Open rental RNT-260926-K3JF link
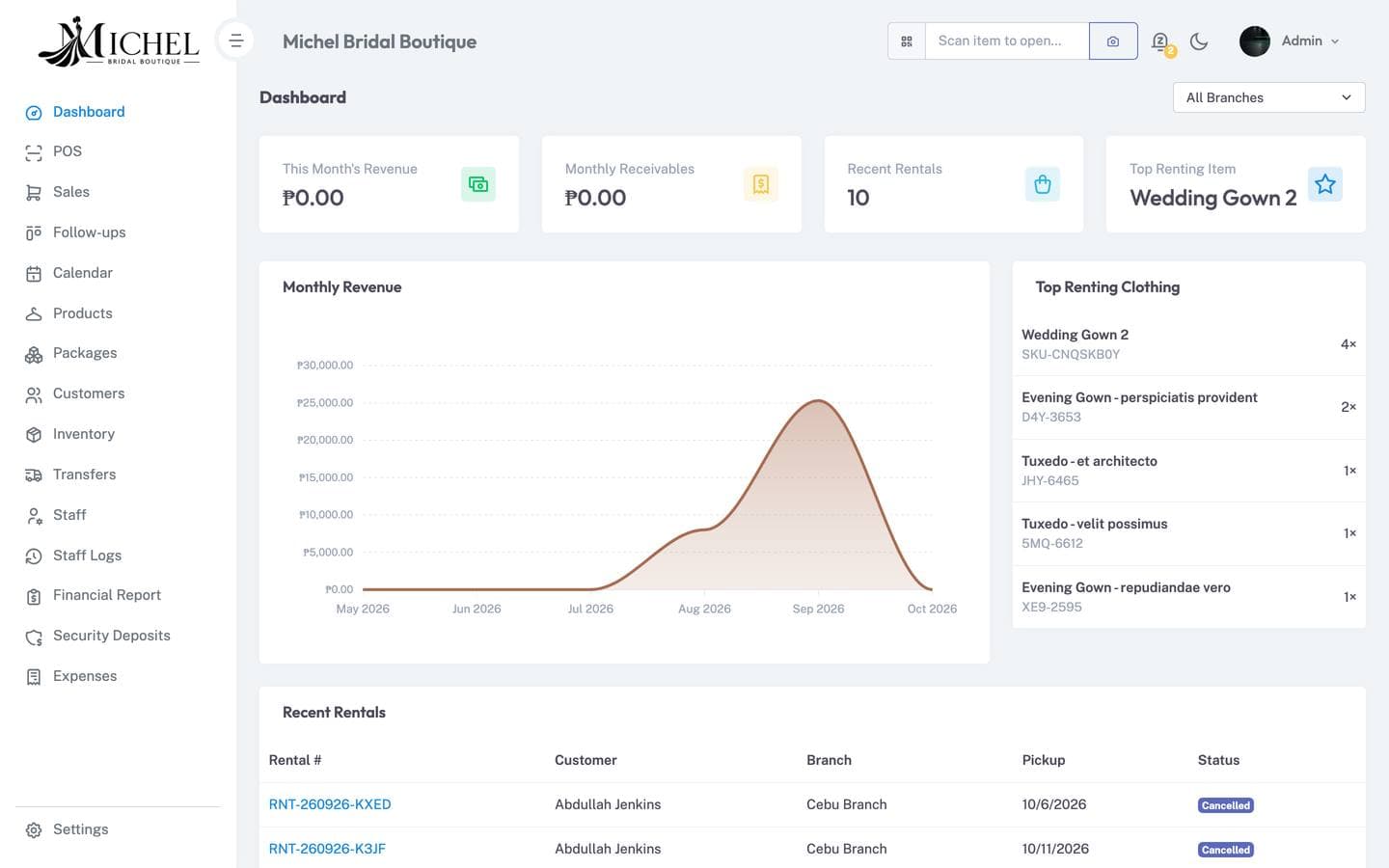This screenshot has height=868, width=1389. 327,849
